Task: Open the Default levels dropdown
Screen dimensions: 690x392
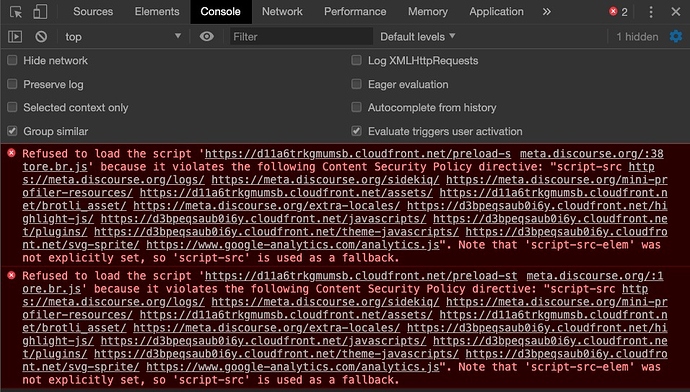Action: [x=417, y=37]
